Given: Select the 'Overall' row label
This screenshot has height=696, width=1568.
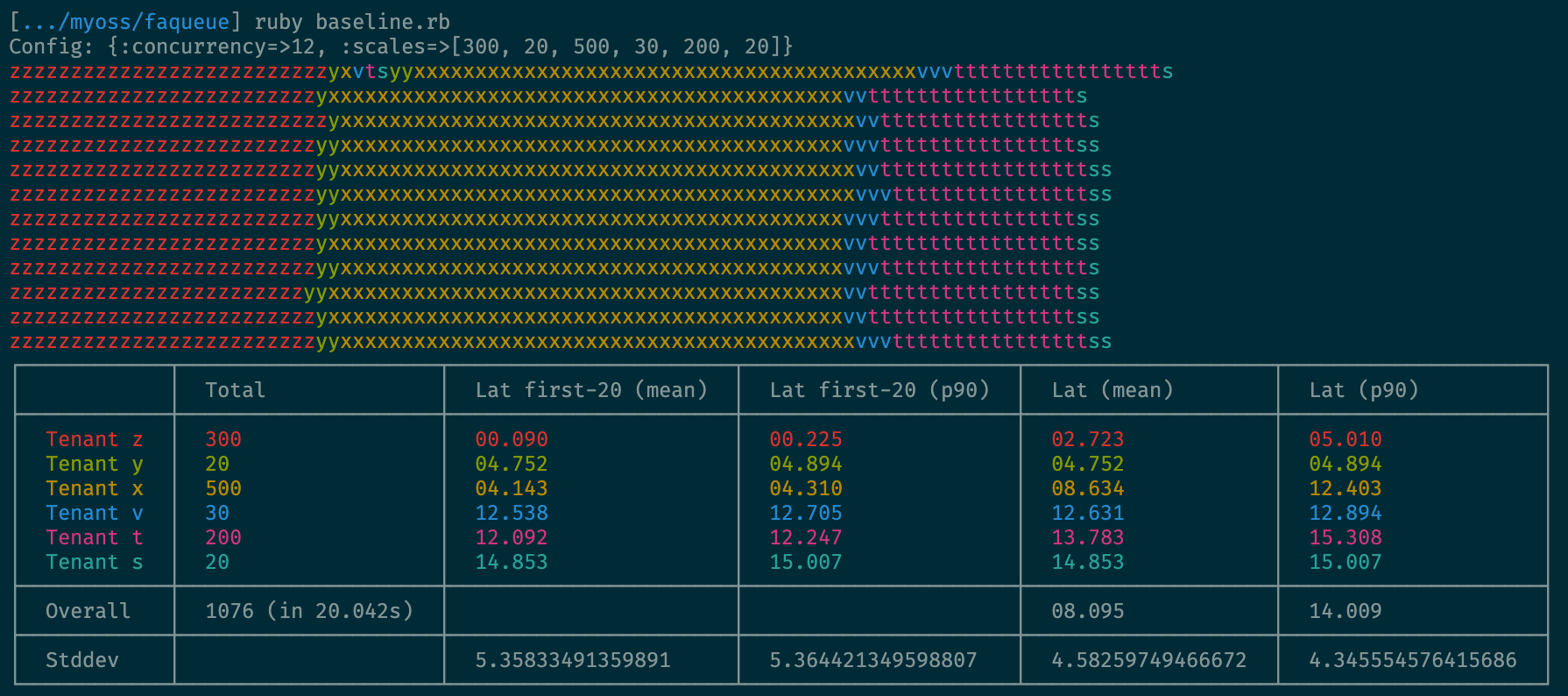Looking at the screenshot, I should [x=88, y=611].
